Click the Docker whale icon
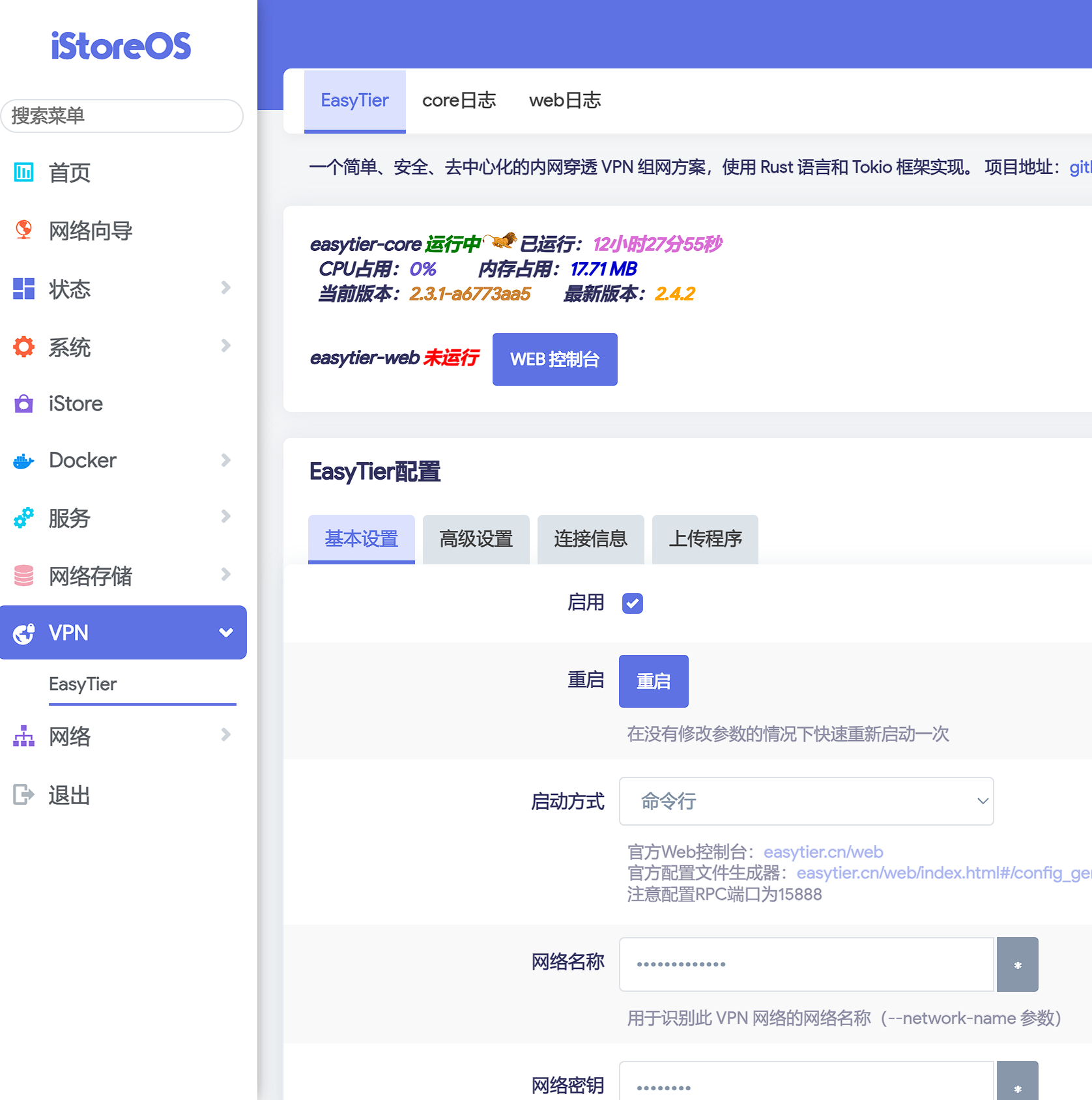 click(x=24, y=461)
